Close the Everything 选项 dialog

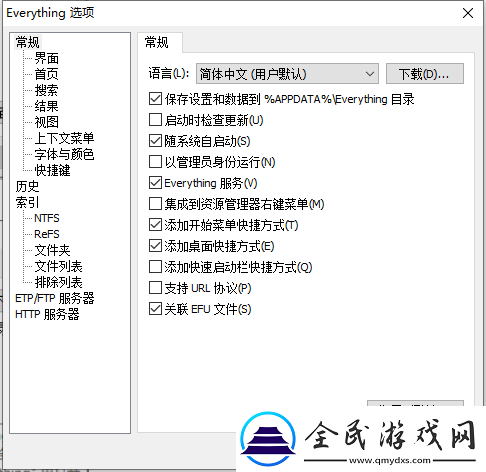pyautogui.click(x=468, y=13)
